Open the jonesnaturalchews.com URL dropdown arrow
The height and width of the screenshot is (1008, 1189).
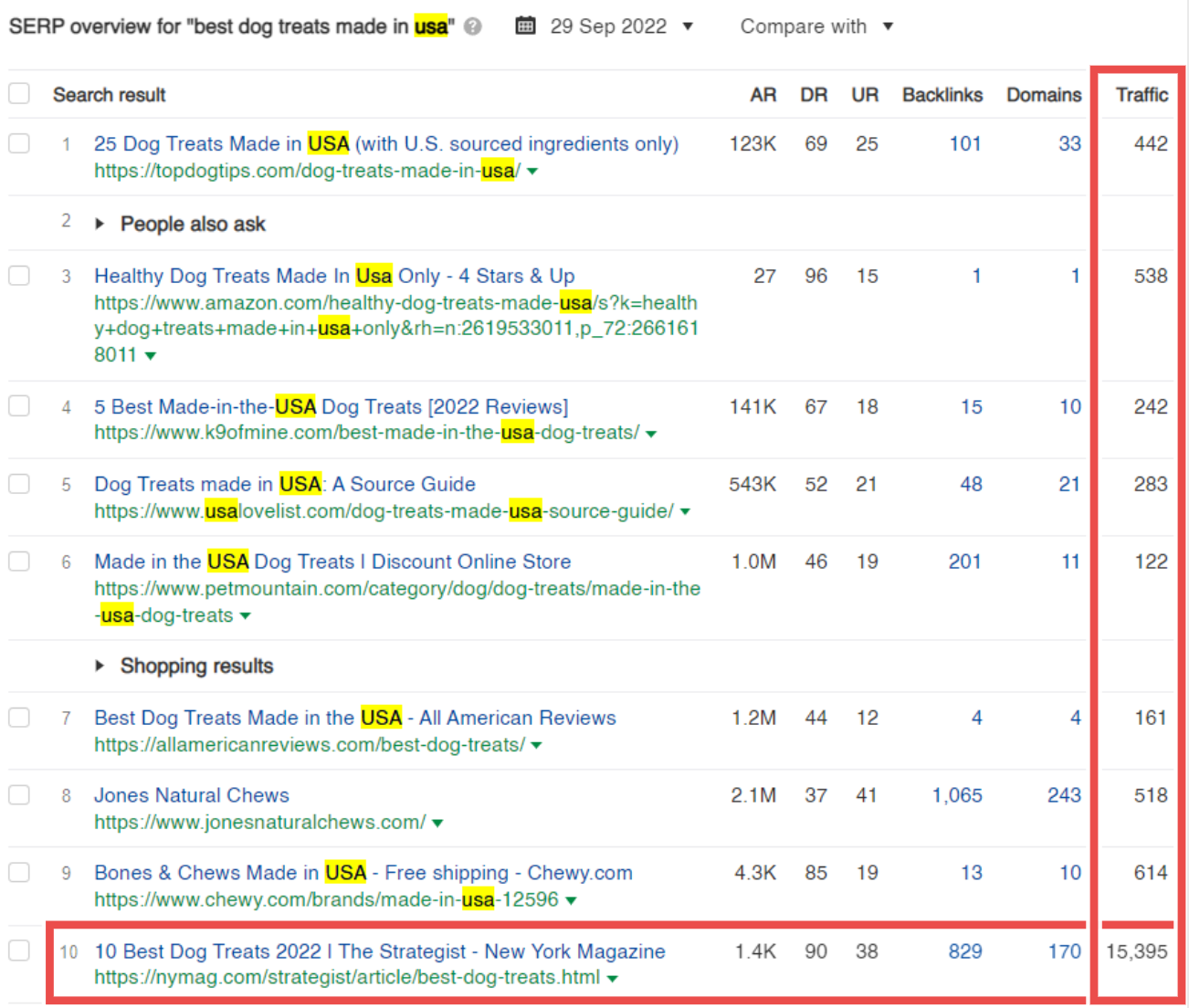coord(437,824)
